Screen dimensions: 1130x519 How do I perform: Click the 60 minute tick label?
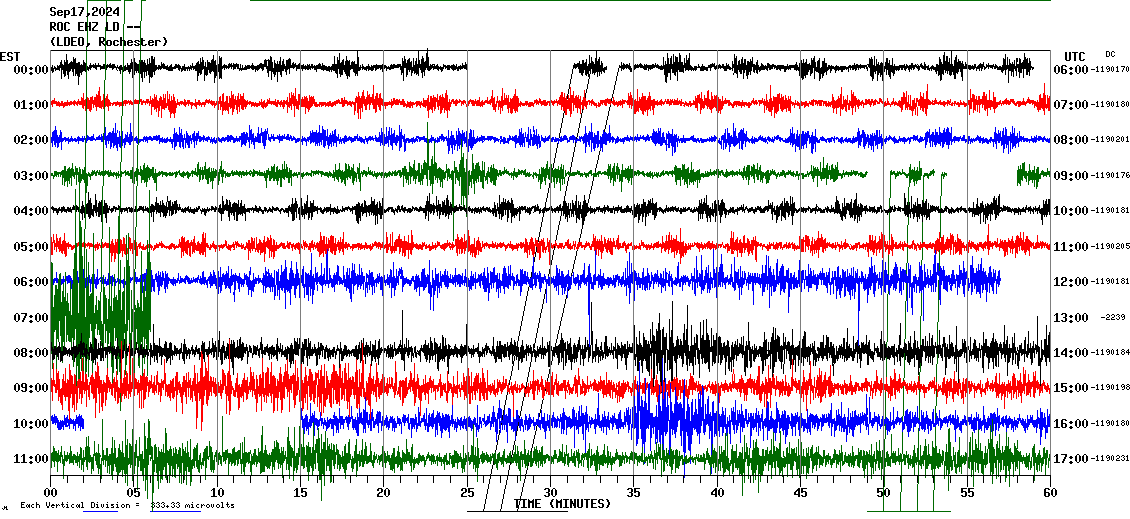point(1050,493)
